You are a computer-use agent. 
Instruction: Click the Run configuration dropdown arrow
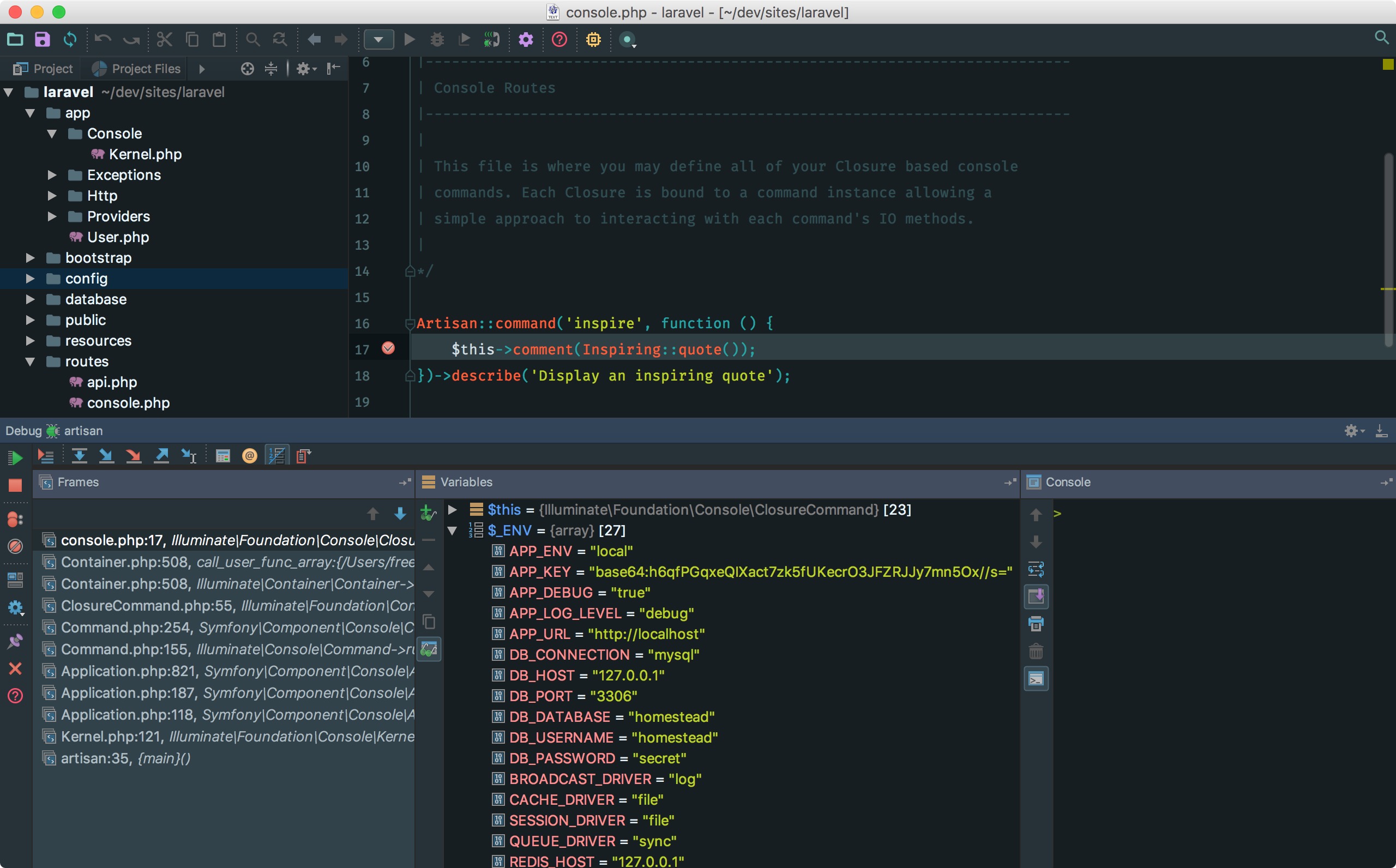pyautogui.click(x=378, y=39)
